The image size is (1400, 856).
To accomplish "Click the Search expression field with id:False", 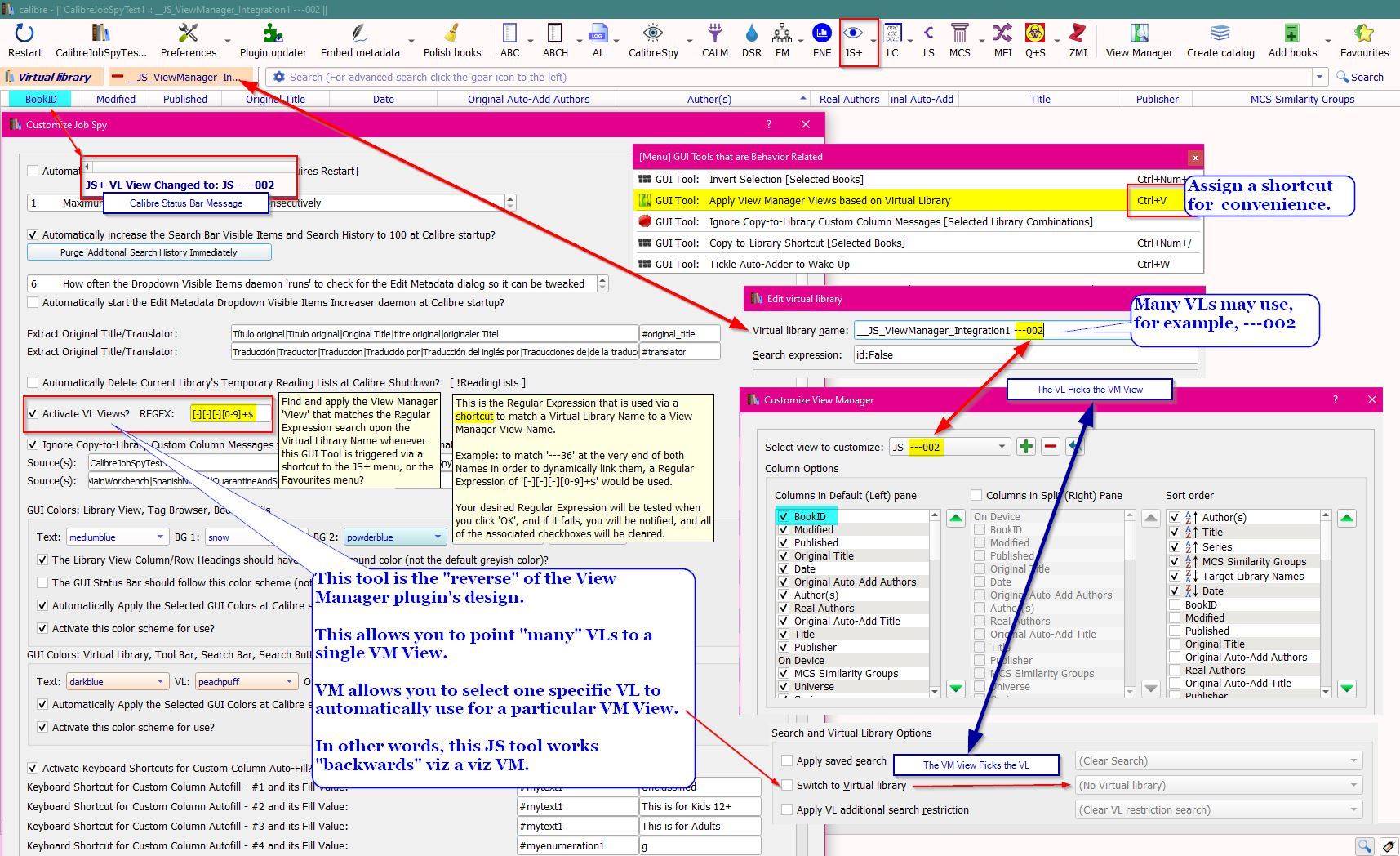I will tap(1025, 355).
